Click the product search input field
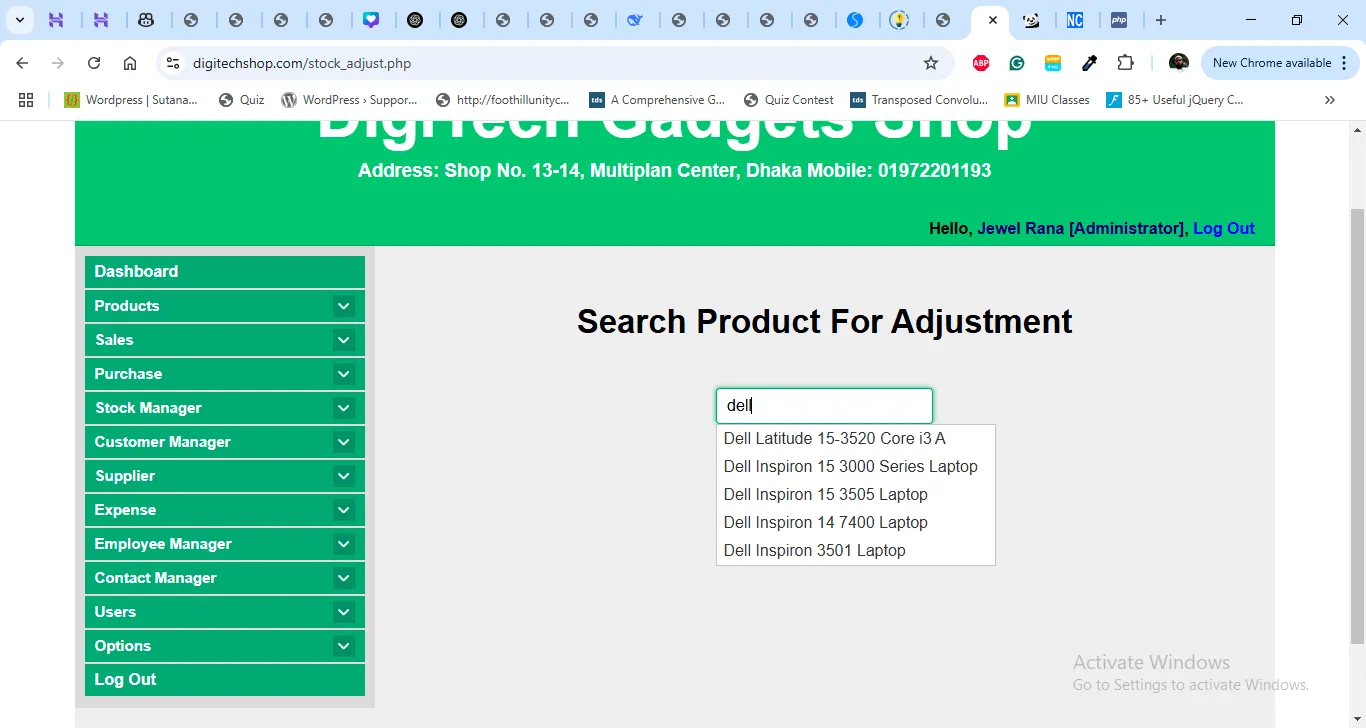 point(824,406)
